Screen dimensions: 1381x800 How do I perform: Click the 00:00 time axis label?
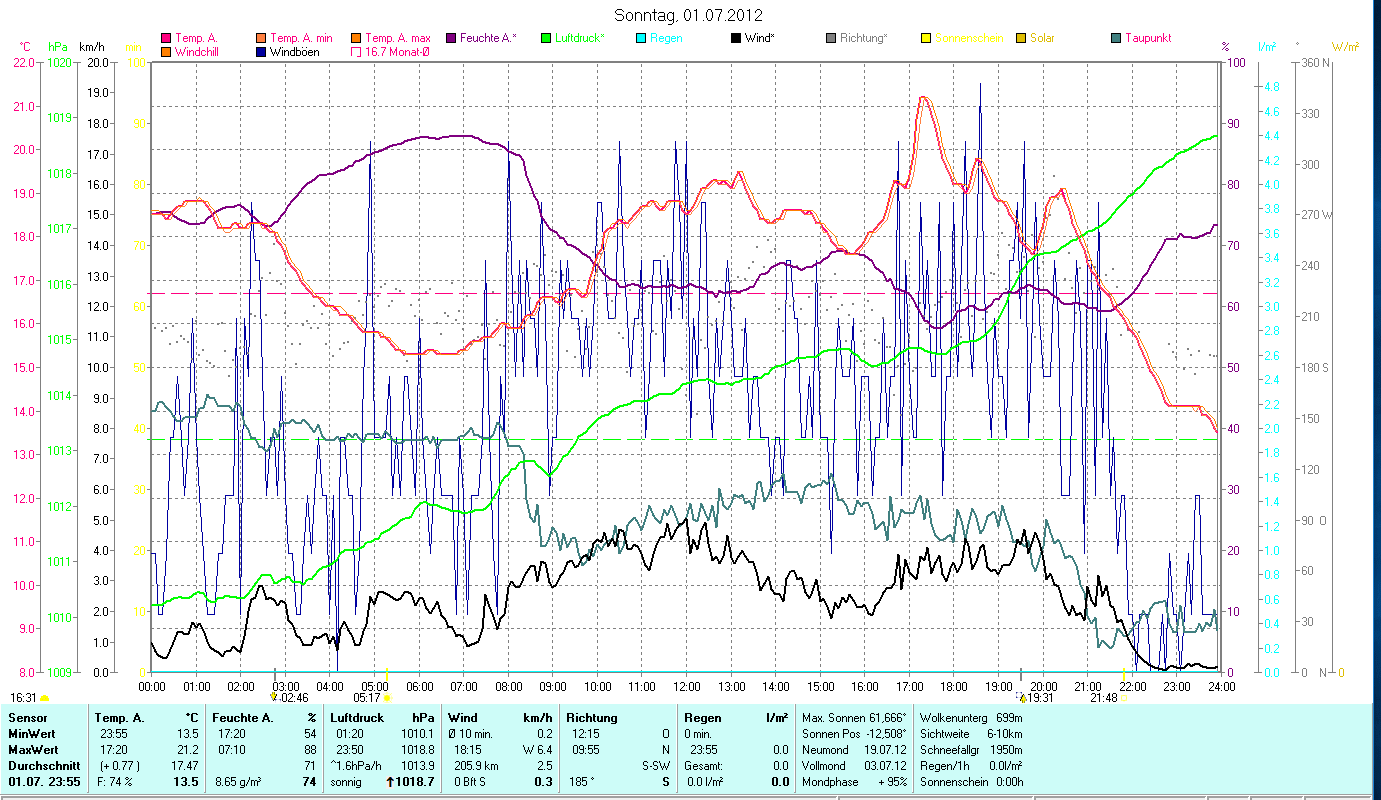point(152,686)
